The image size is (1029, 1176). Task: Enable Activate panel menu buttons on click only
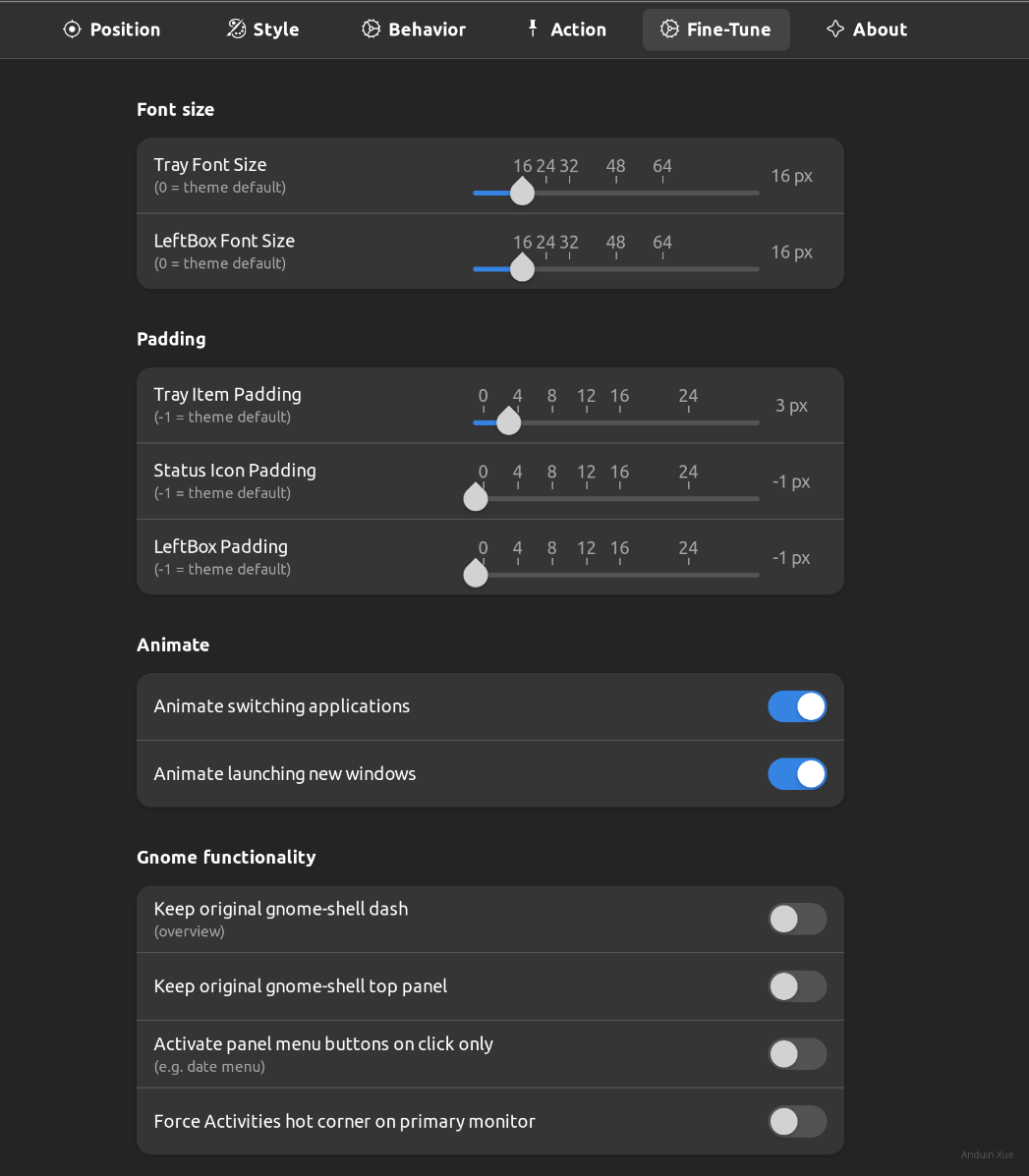pyautogui.click(x=797, y=1054)
